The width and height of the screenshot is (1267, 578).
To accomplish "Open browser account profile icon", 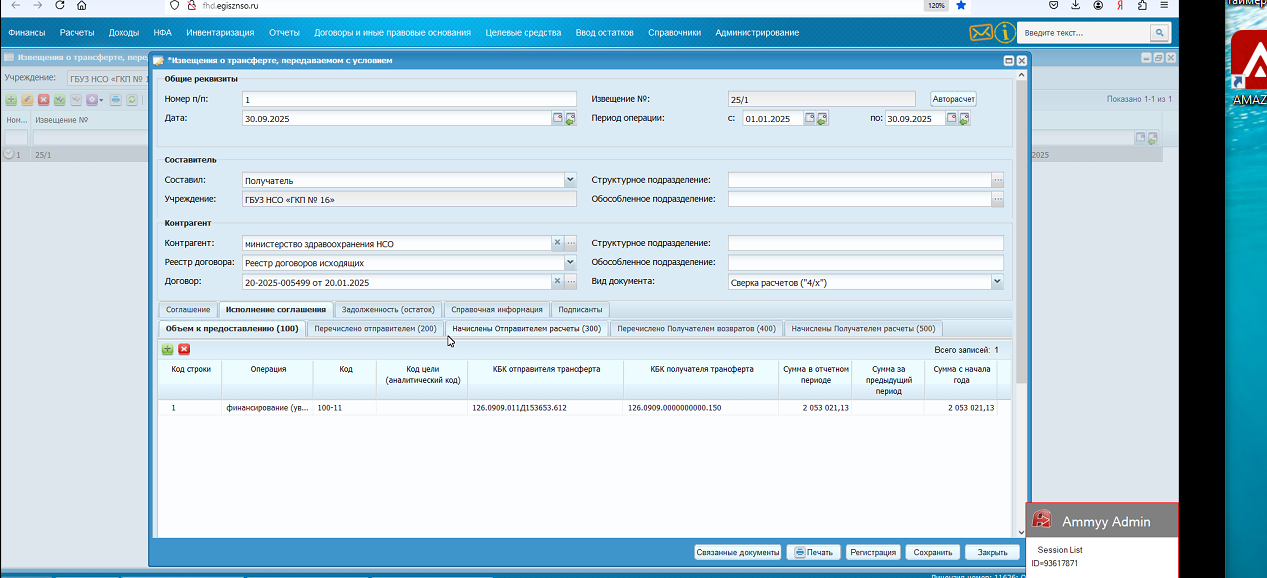I will 1098,5.
